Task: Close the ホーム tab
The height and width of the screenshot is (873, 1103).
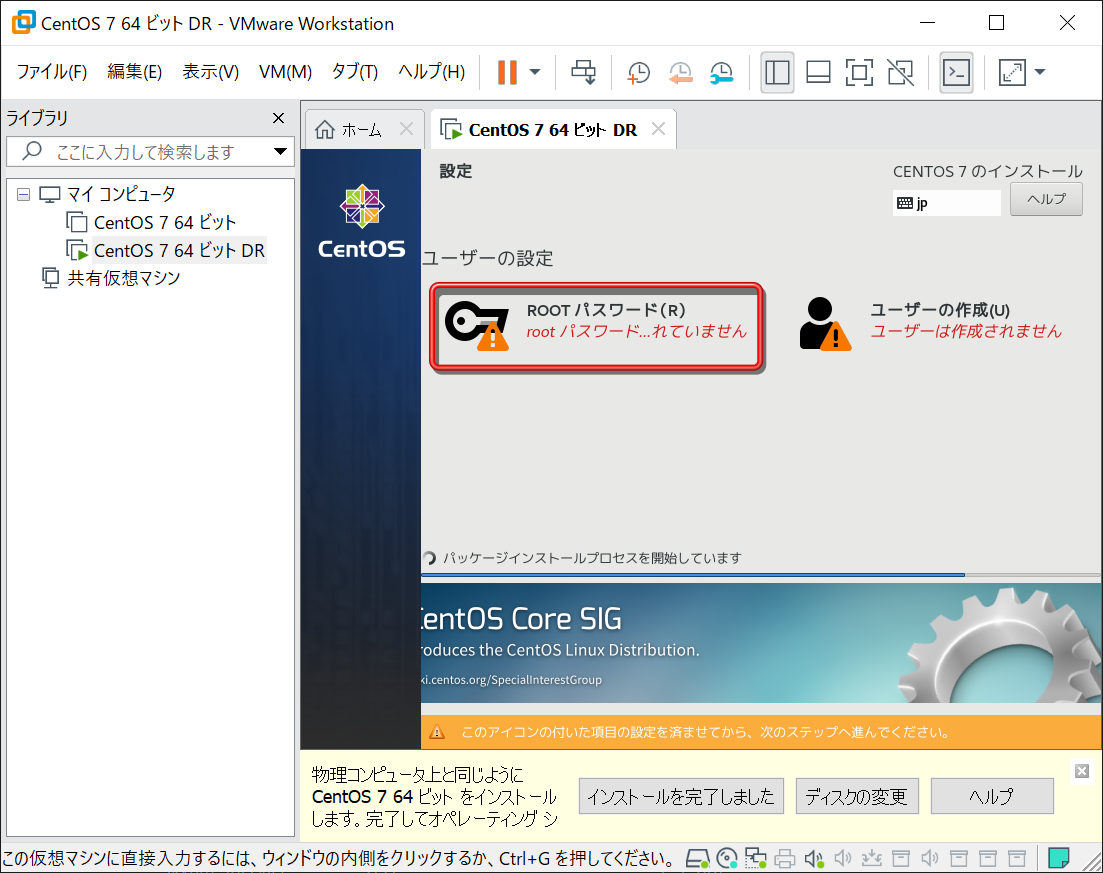Action: click(x=406, y=129)
